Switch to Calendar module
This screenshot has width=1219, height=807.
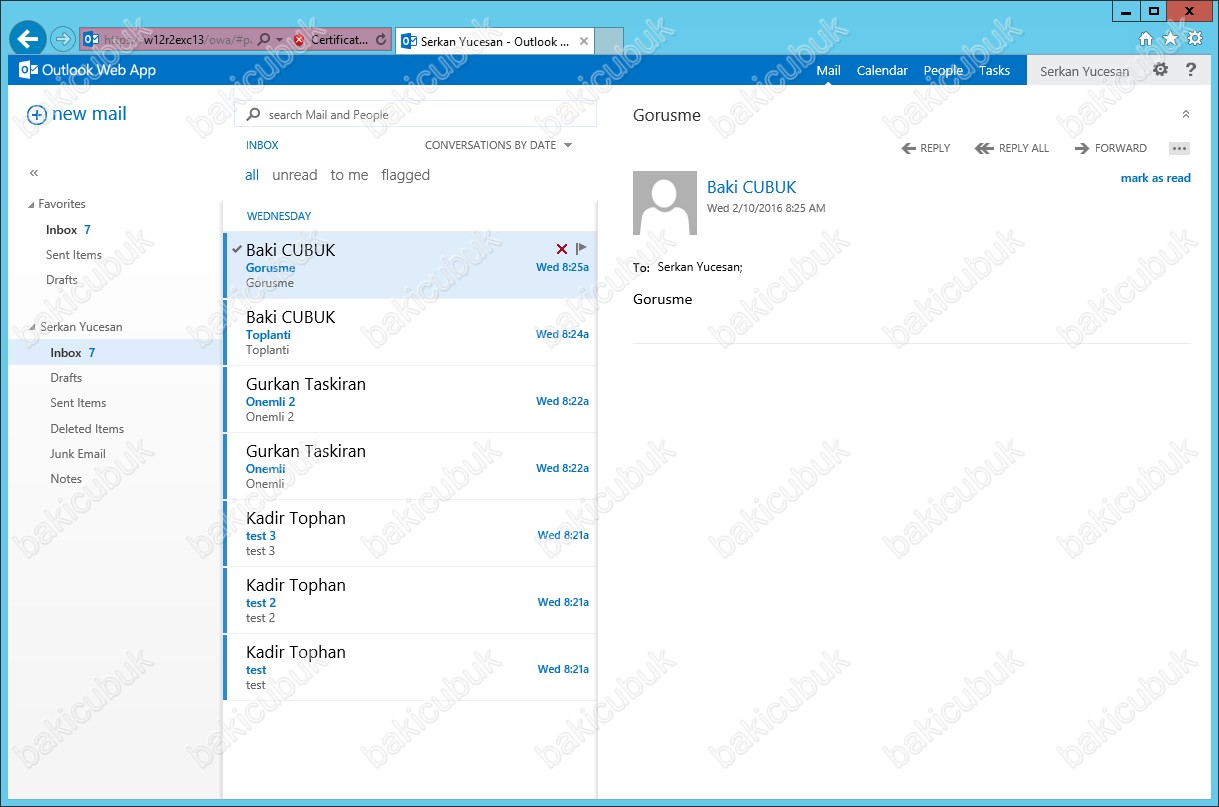[x=882, y=70]
